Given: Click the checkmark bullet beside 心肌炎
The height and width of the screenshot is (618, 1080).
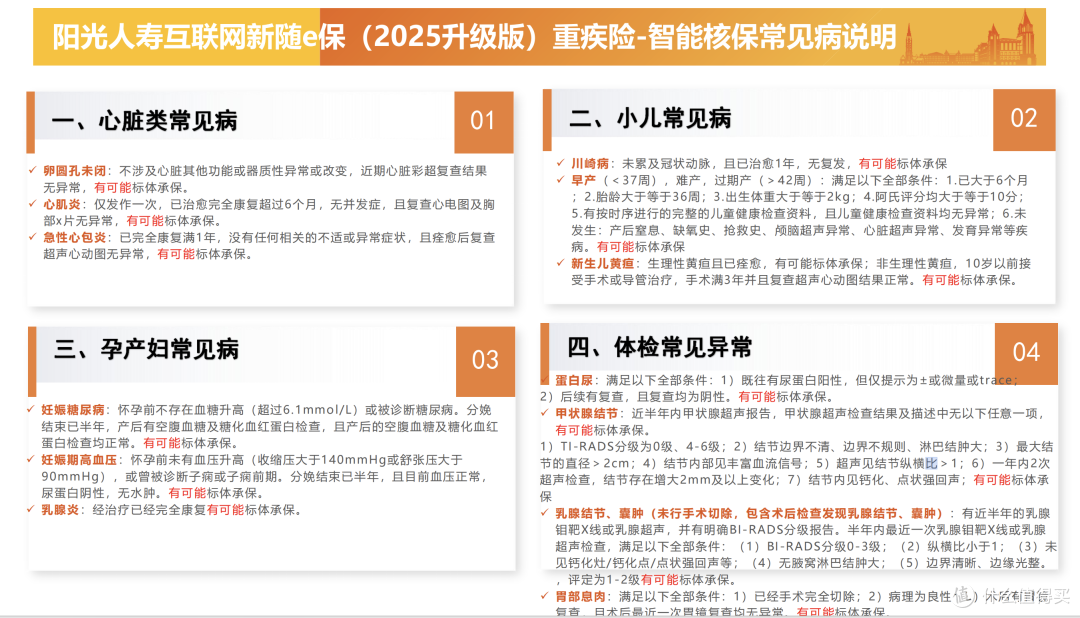Looking at the screenshot, I should point(32,204).
